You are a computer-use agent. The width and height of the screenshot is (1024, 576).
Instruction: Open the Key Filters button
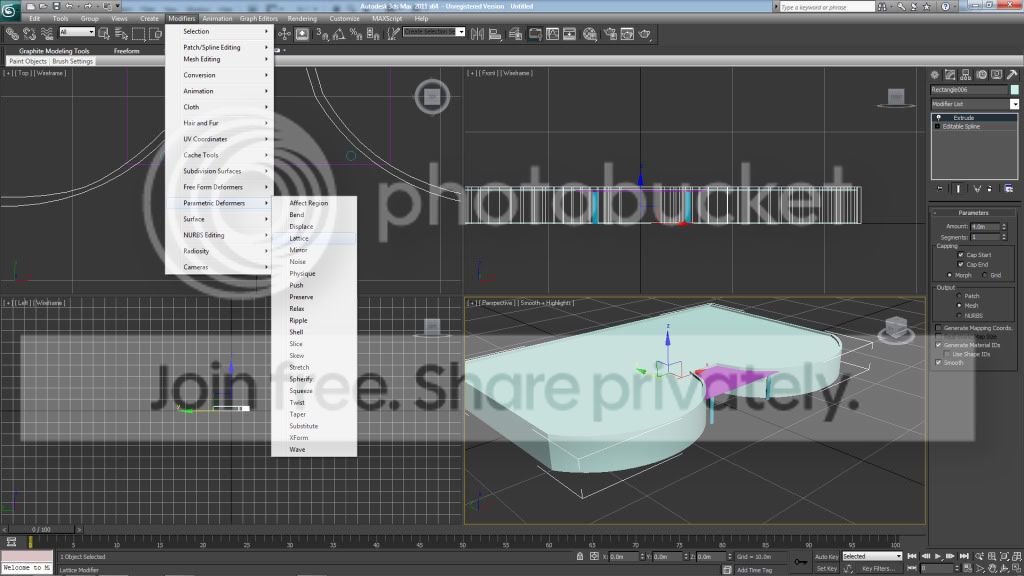click(876, 568)
